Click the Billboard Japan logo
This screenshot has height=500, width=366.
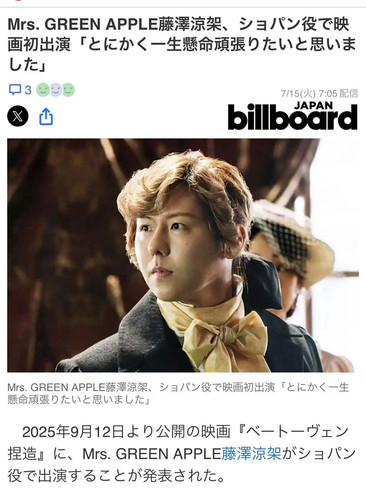(292, 116)
